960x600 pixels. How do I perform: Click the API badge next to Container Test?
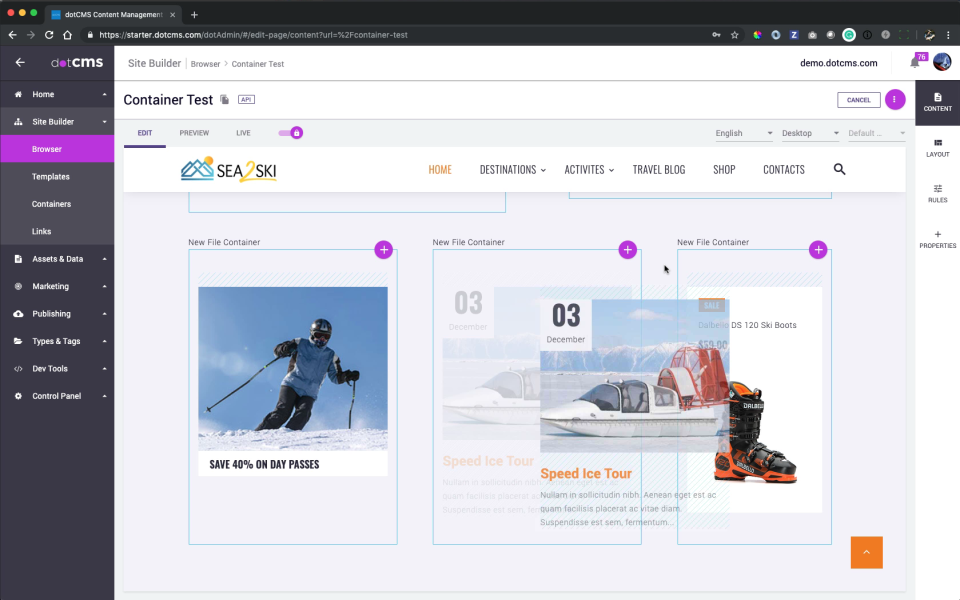click(x=246, y=99)
